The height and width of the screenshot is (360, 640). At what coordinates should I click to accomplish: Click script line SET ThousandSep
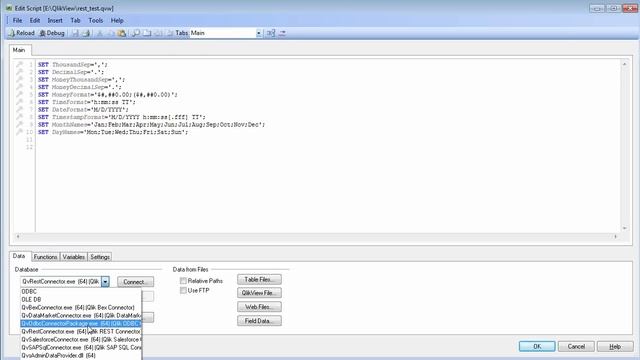pos(73,64)
